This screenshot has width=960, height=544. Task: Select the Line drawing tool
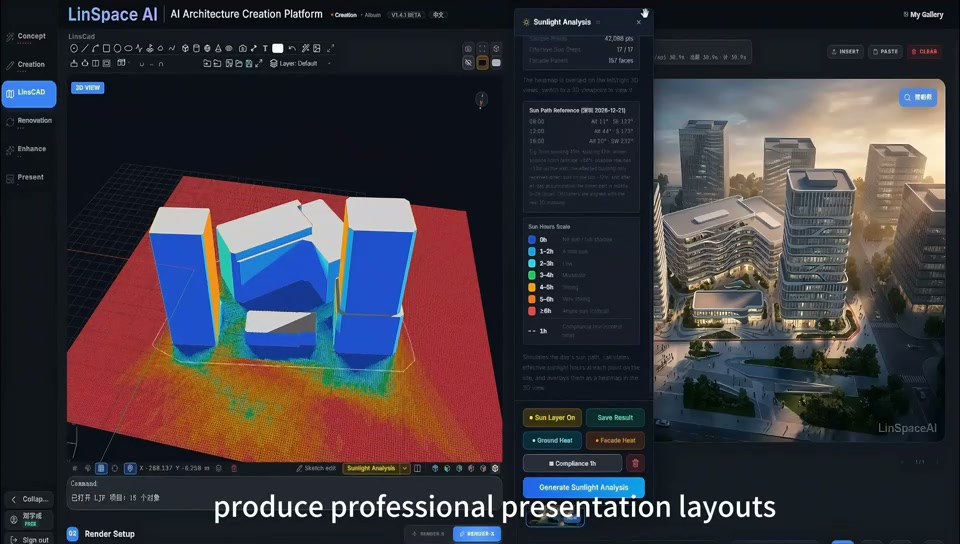point(84,48)
